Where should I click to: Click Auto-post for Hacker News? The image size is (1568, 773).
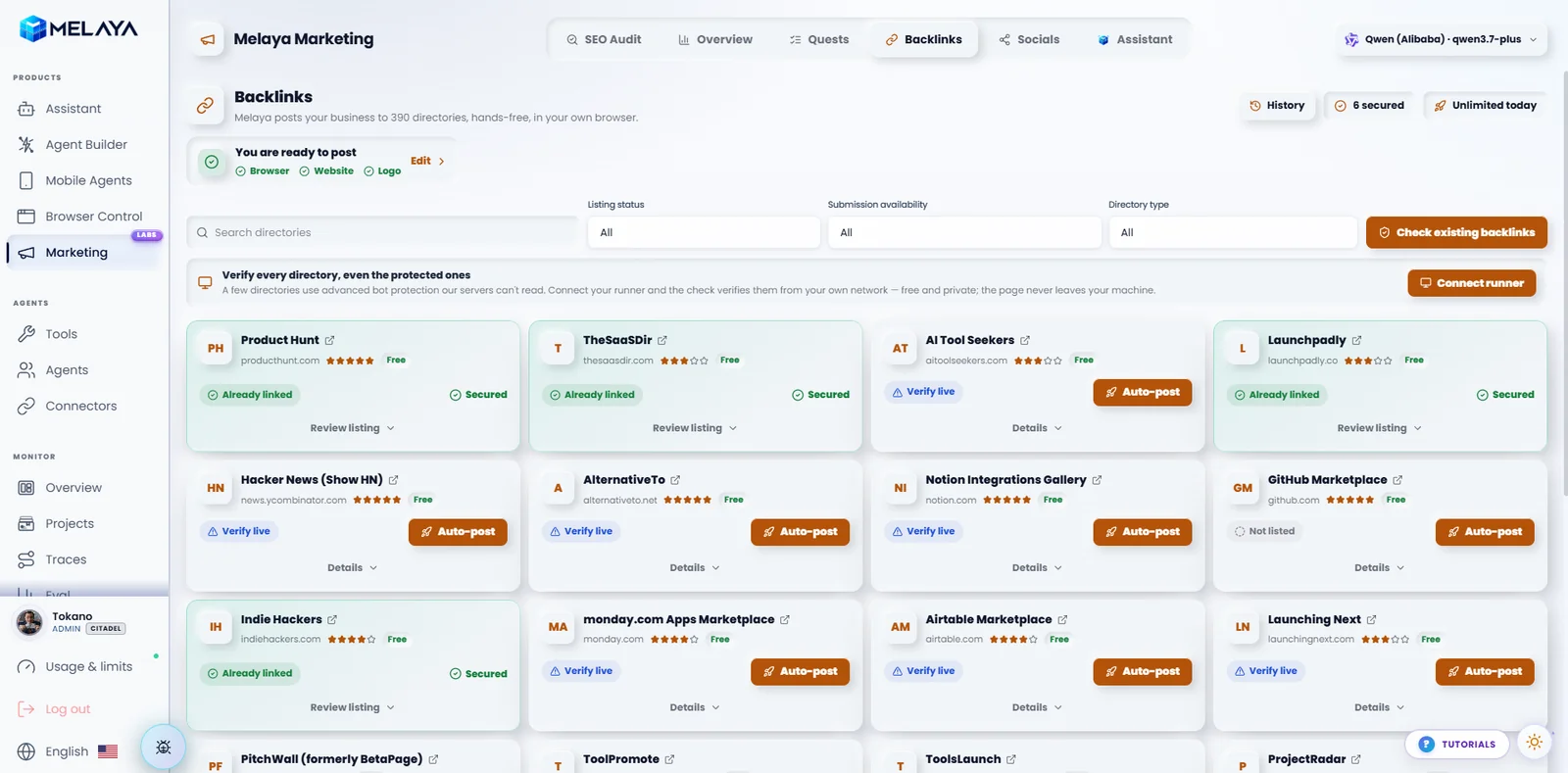click(x=458, y=532)
